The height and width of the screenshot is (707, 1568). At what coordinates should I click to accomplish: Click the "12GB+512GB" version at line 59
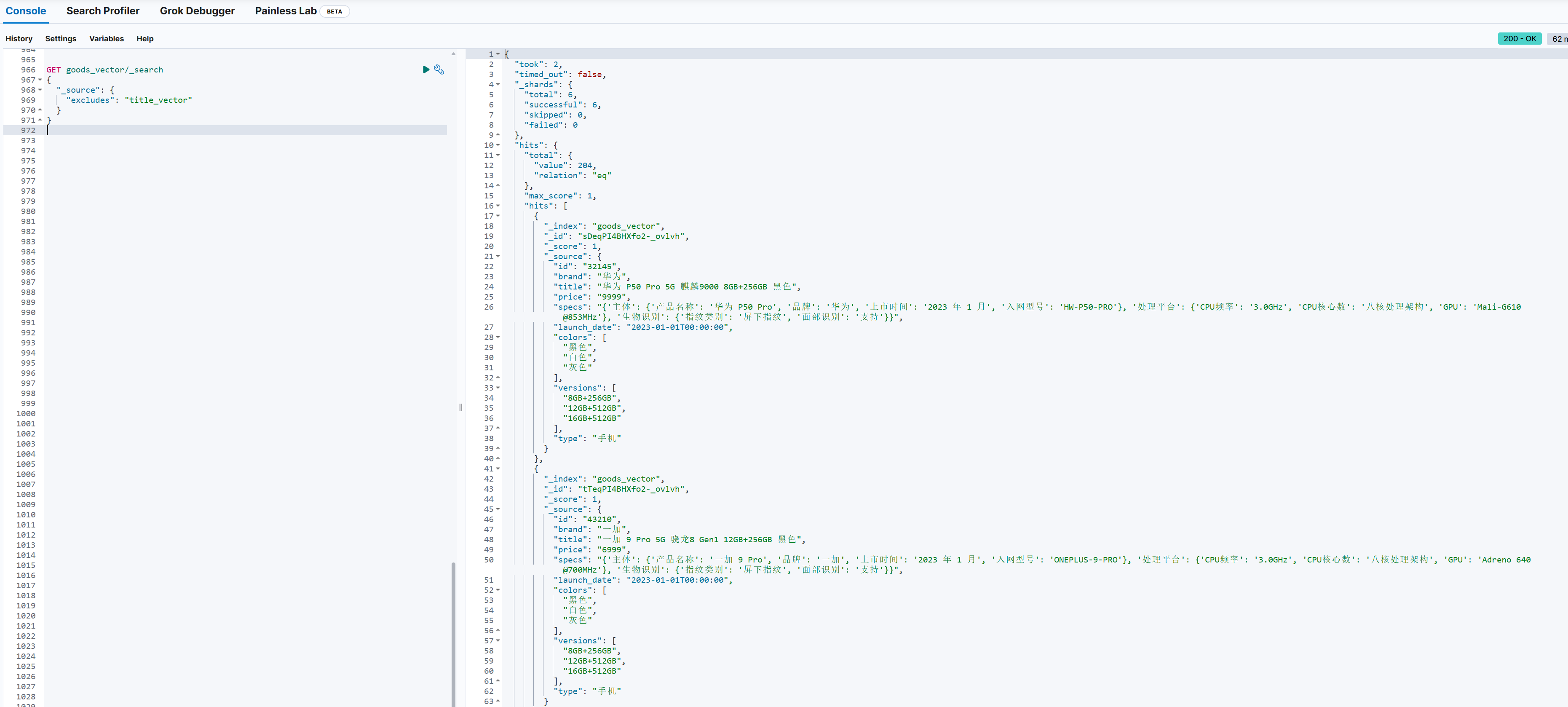pyautogui.click(x=594, y=661)
